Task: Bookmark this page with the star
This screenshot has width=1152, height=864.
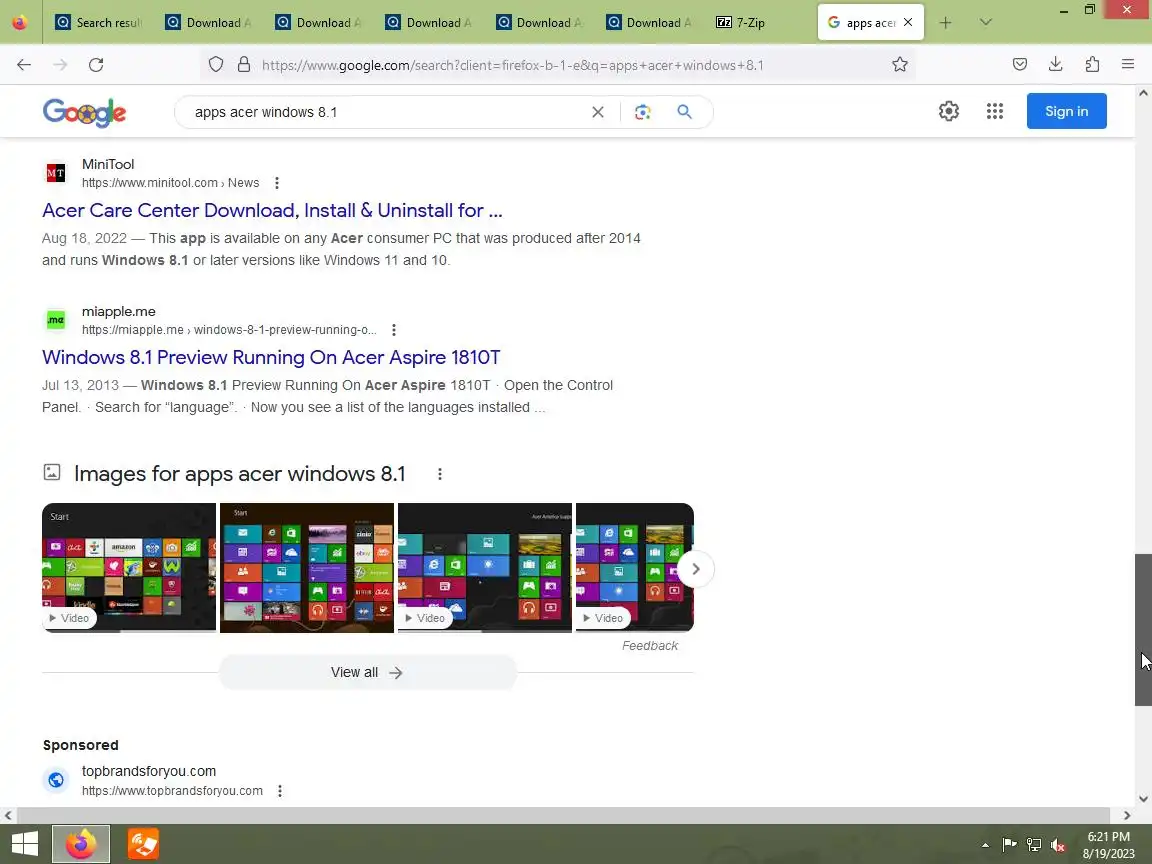Action: coord(899,65)
